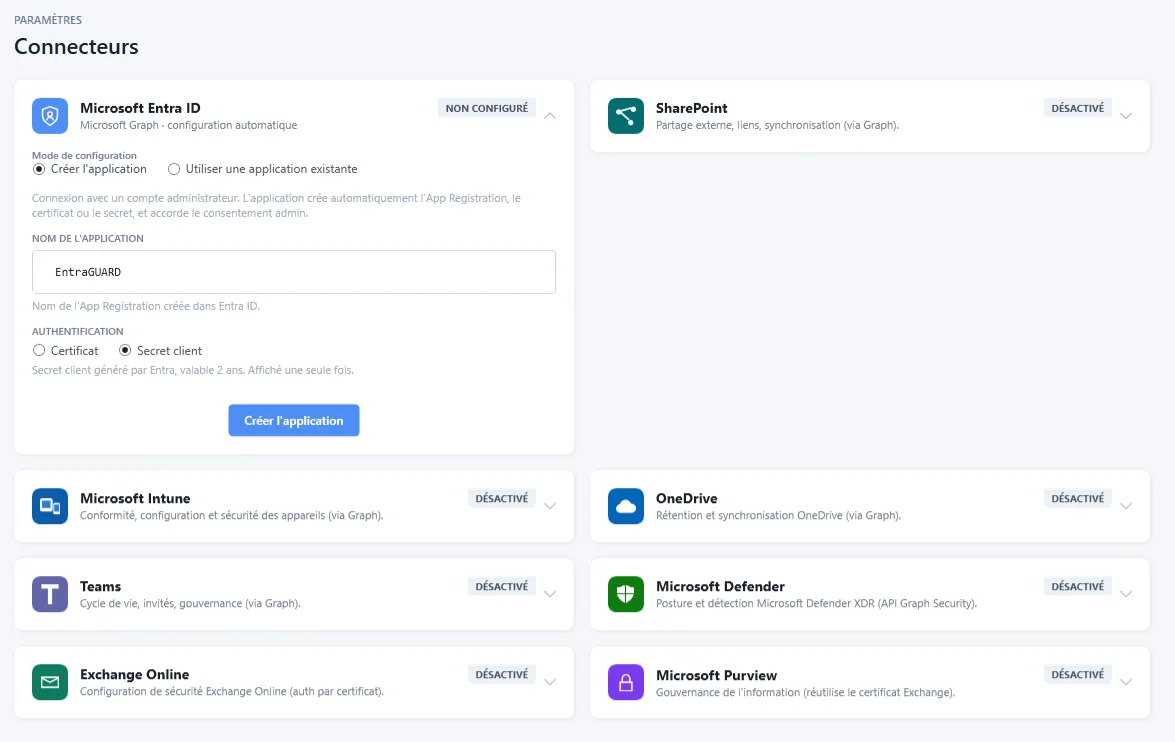Expand the Microsoft Purview connector chevron
1175x742 pixels.
pos(1126,682)
